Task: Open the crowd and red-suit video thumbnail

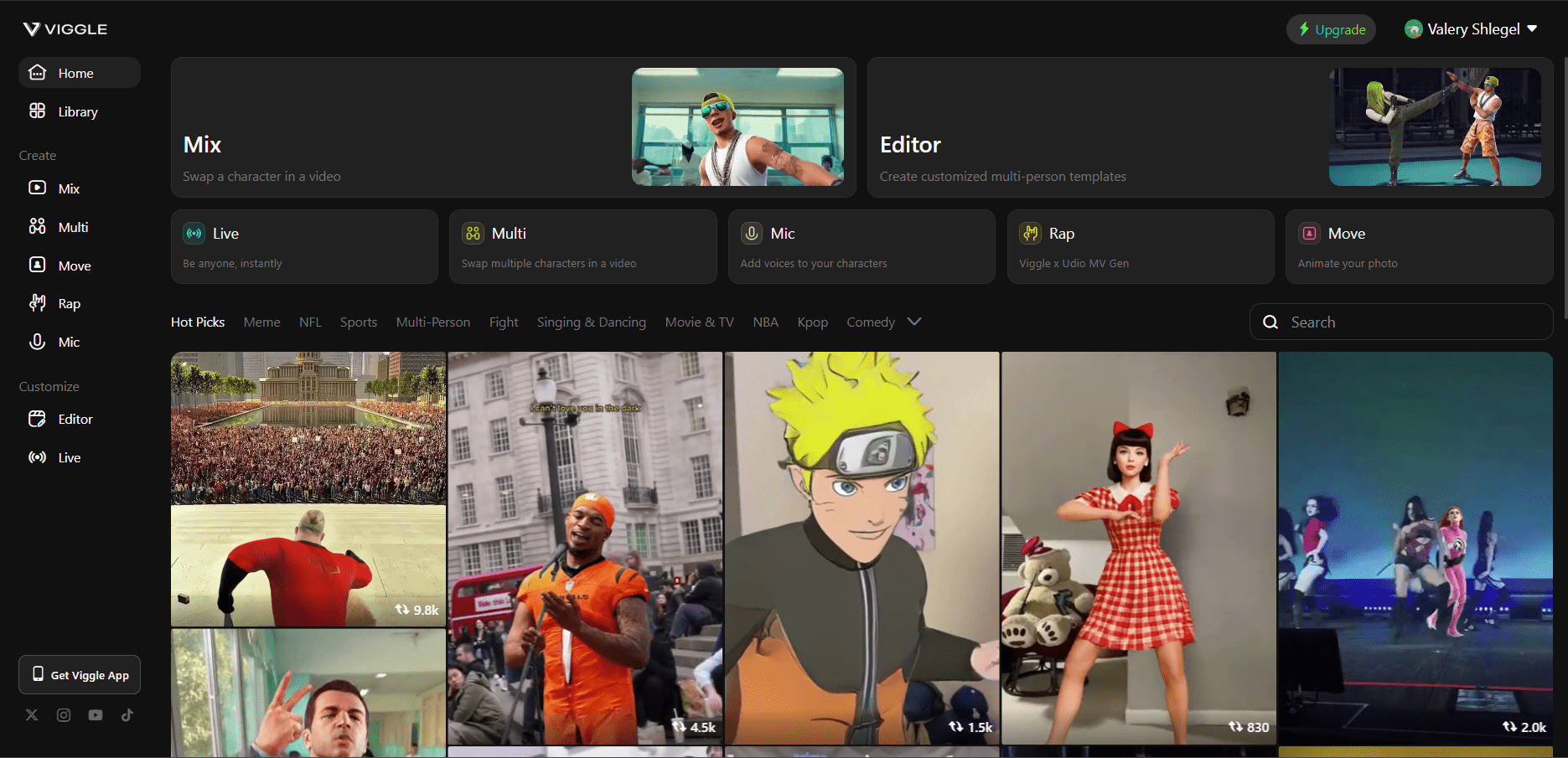Action: [308, 489]
